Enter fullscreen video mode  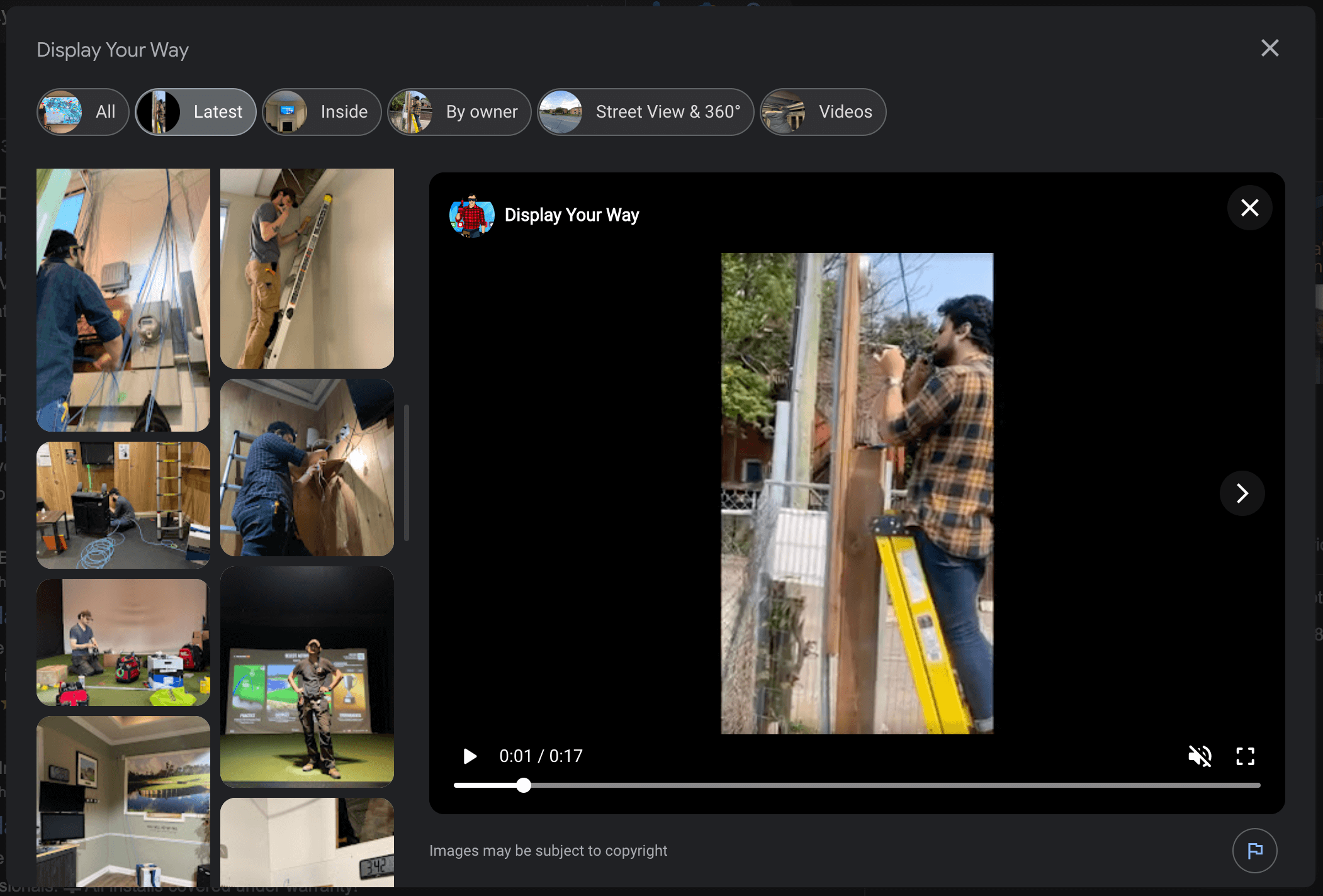pos(1245,756)
